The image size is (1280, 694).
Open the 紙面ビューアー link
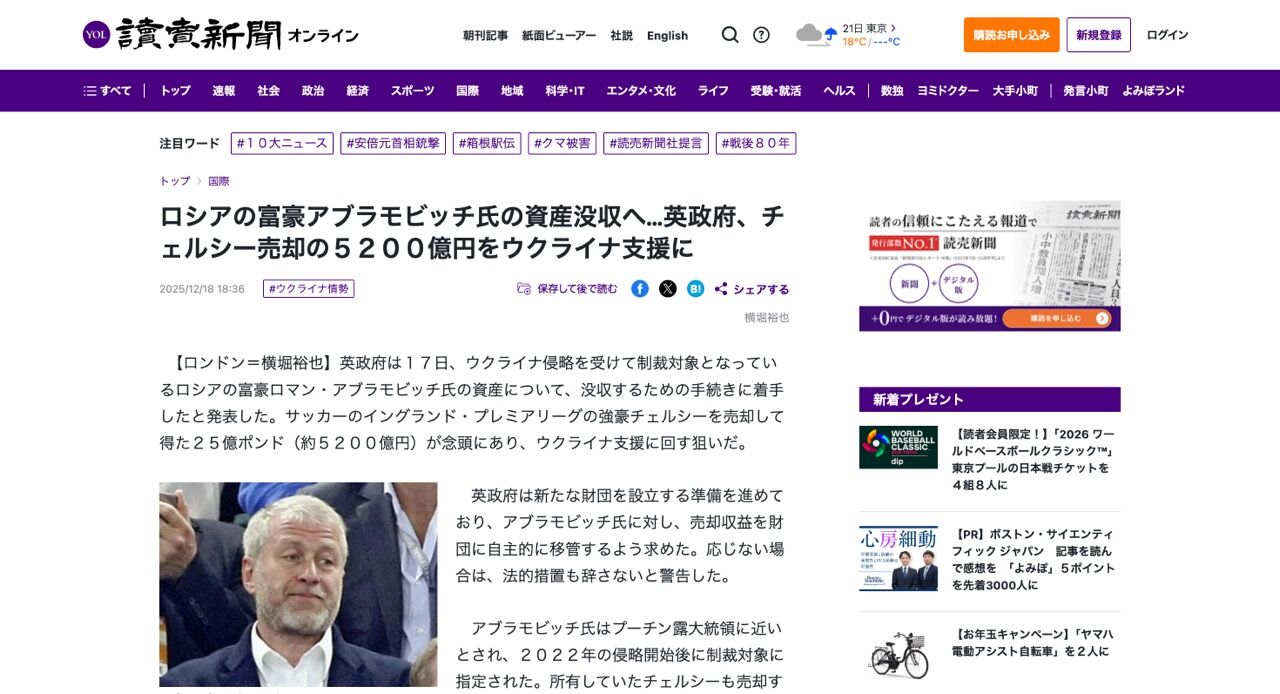point(559,35)
